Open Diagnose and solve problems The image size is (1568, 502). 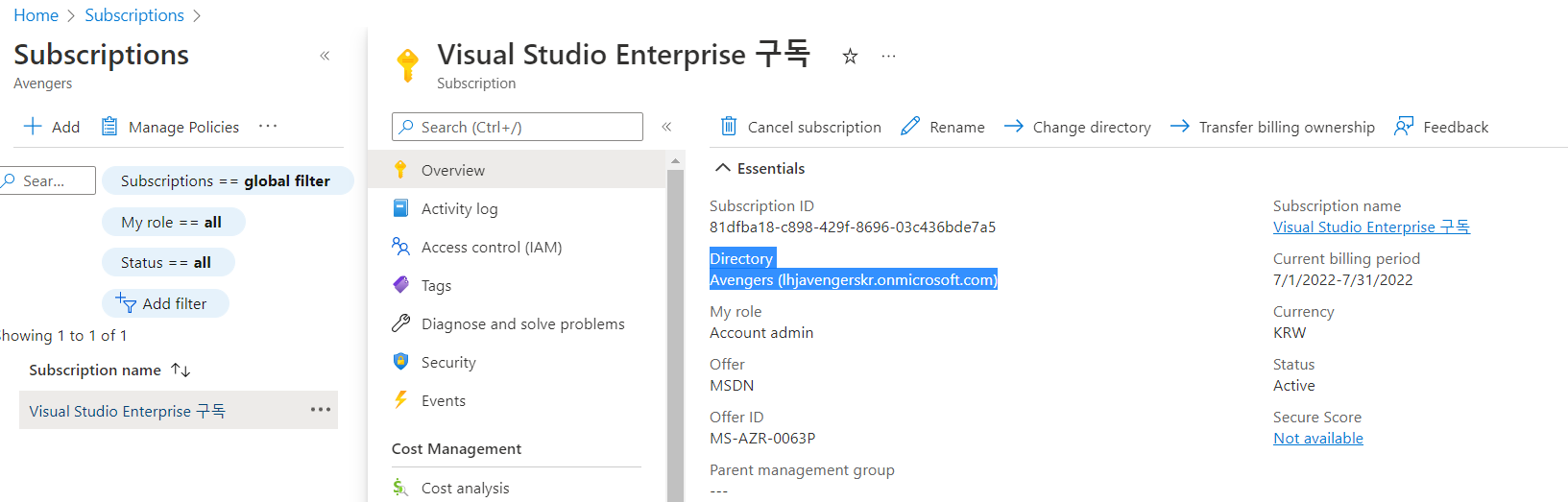click(518, 323)
